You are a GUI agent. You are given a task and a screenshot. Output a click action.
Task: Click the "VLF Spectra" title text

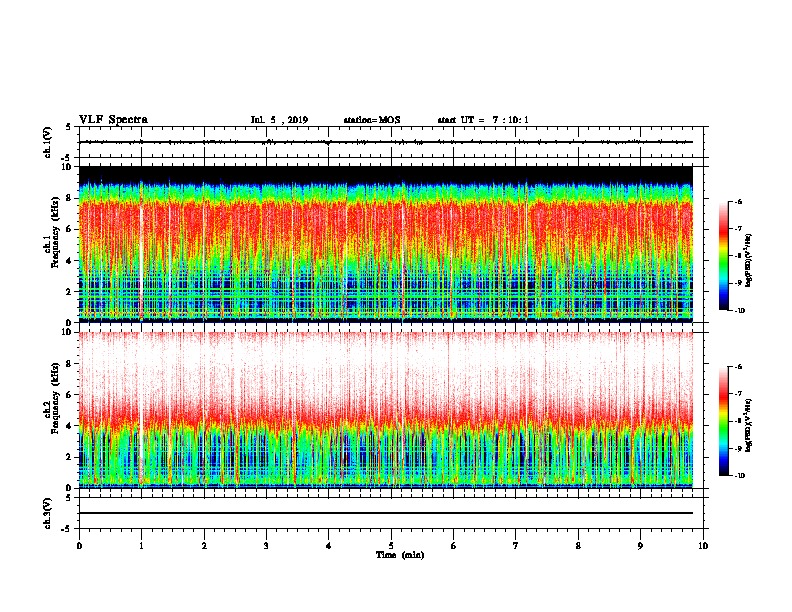click(113, 119)
